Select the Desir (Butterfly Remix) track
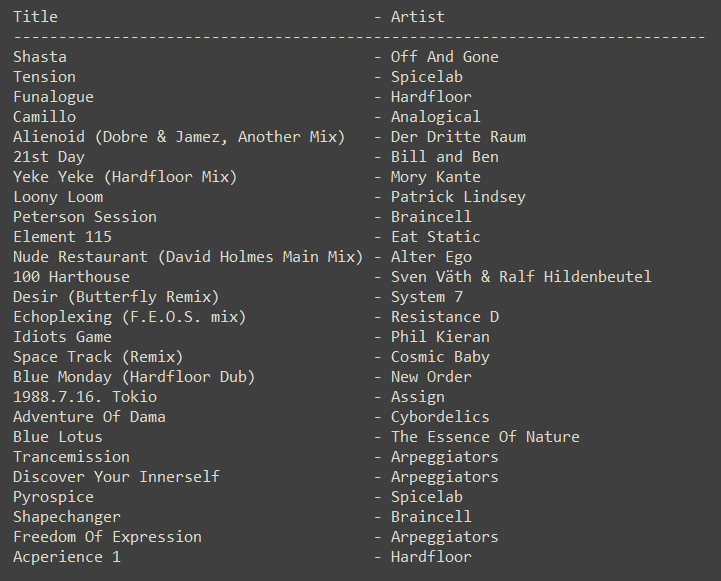Viewport: 721px width, 581px height. click(116, 297)
